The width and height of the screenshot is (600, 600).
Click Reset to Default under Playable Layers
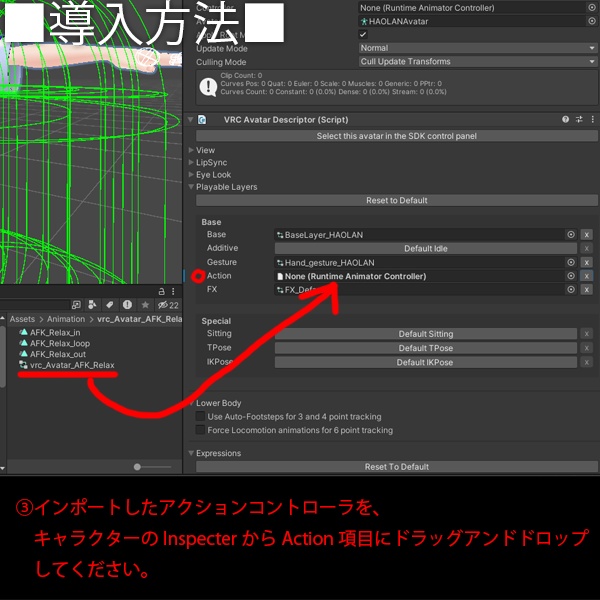(396, 200)
